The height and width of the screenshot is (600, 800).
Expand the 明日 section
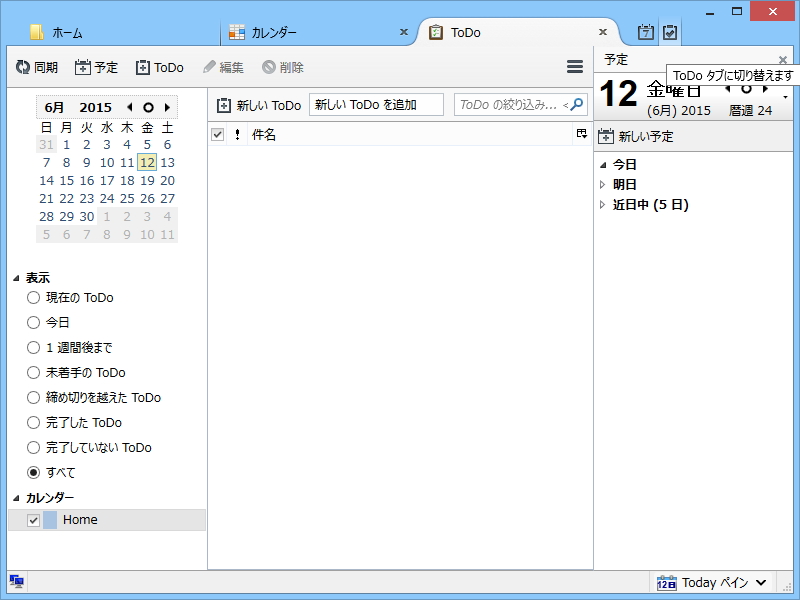pos(603,185)
